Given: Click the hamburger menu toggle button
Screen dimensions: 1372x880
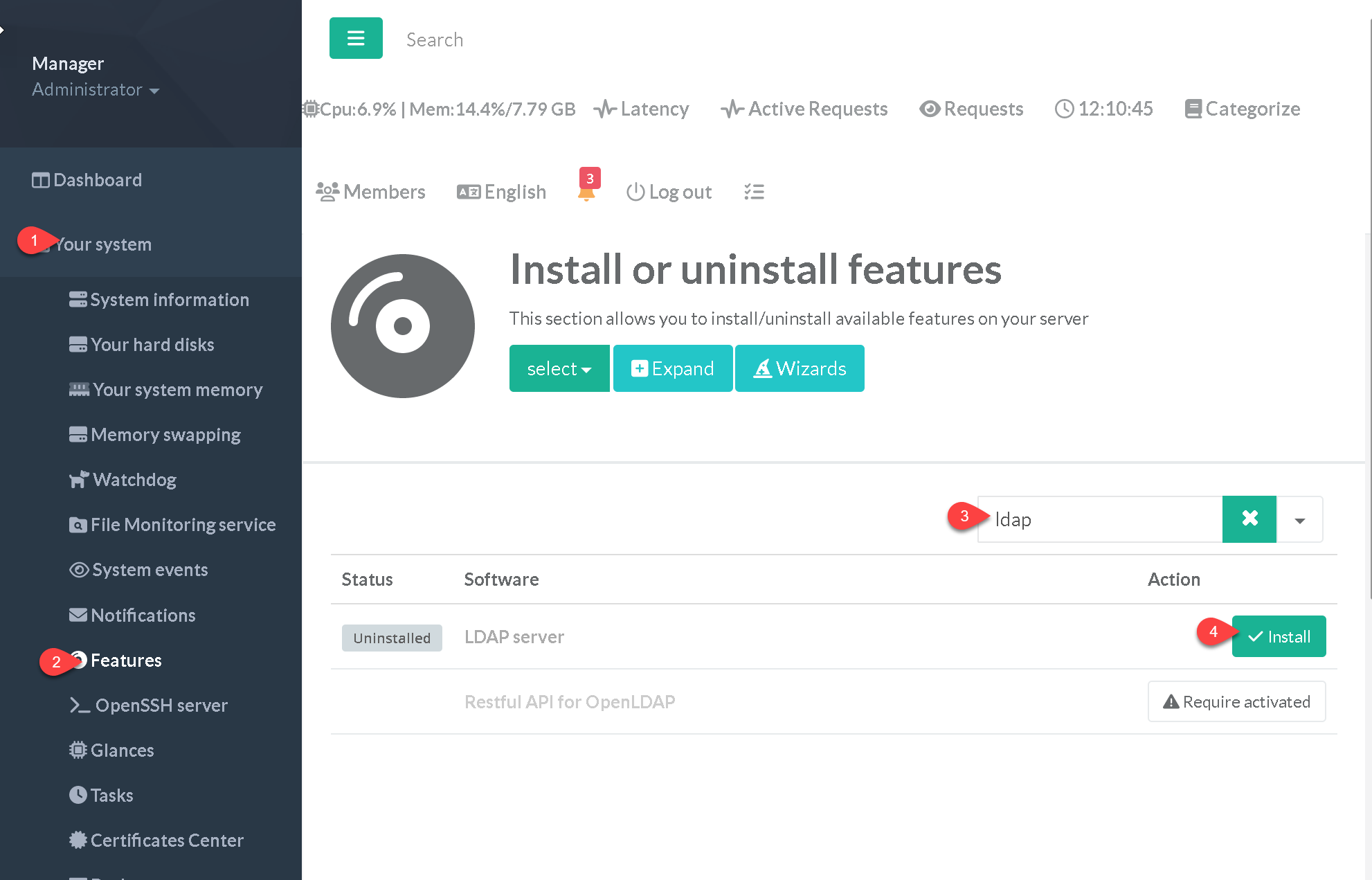Looking at the screenshot, I should 356,39.
